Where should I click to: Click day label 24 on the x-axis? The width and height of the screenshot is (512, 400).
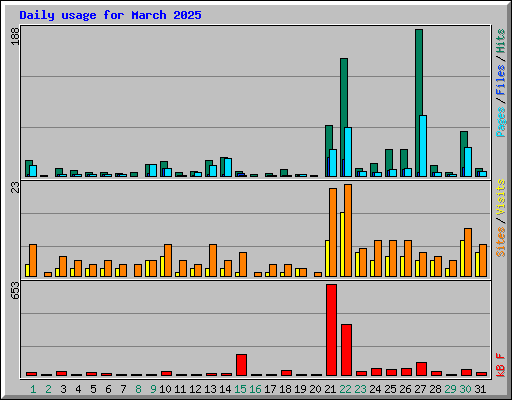tap(375, 389)
